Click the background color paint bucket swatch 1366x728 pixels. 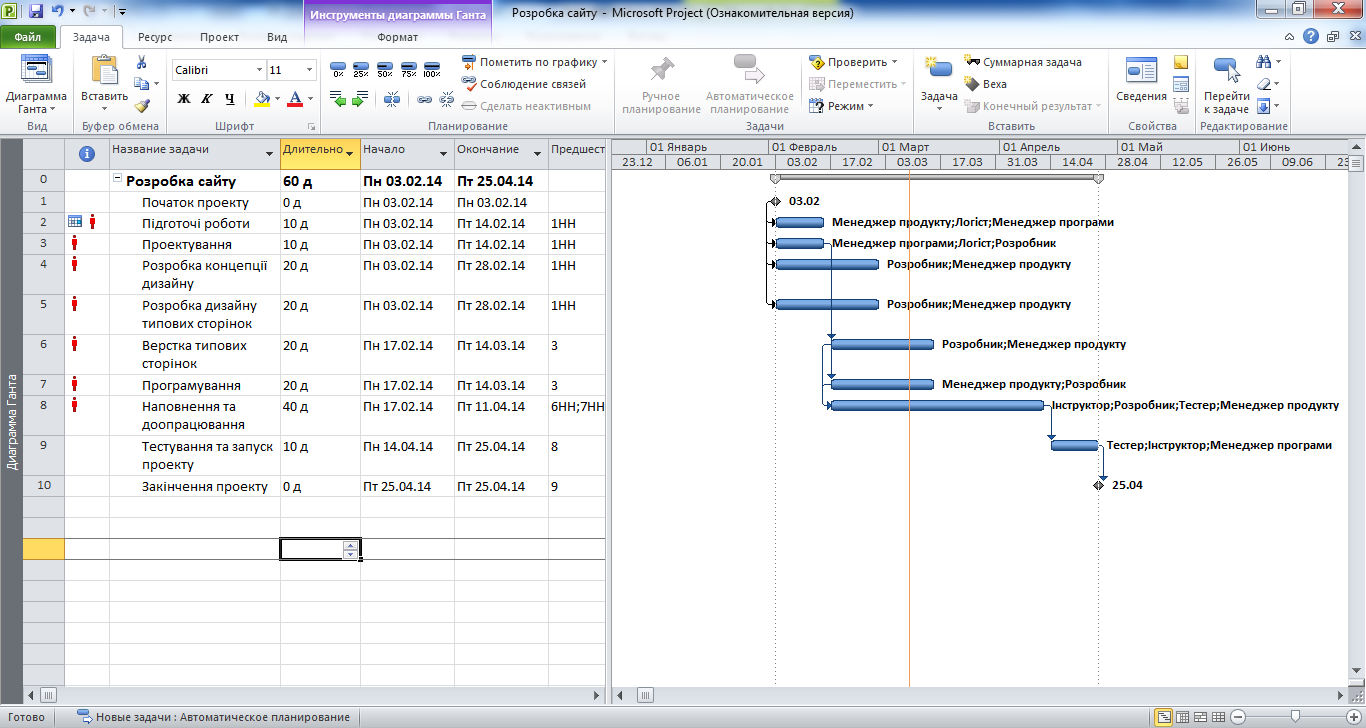pyautogui.click(x=262, y=99)
